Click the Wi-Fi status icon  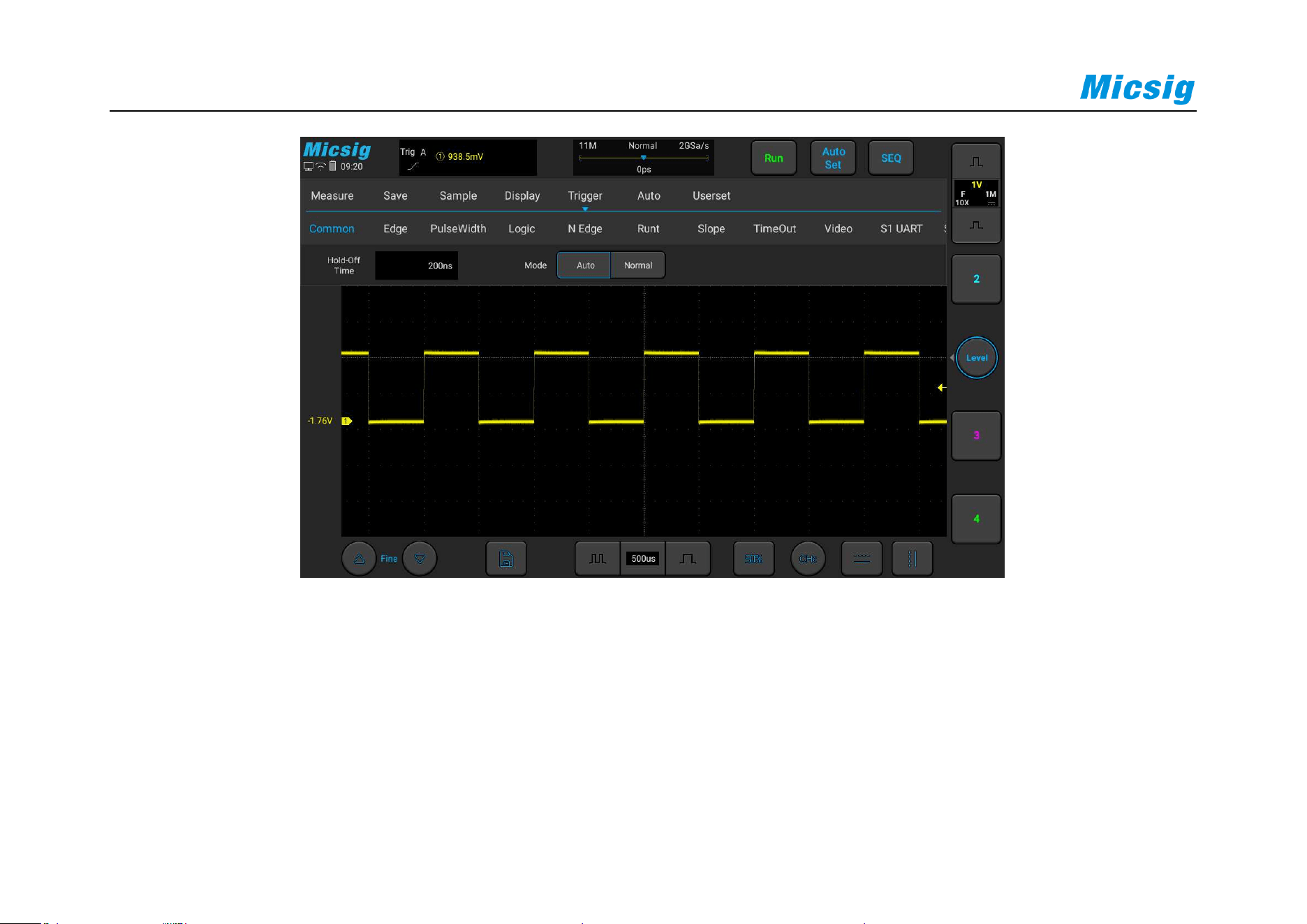(x=321, y=167)
